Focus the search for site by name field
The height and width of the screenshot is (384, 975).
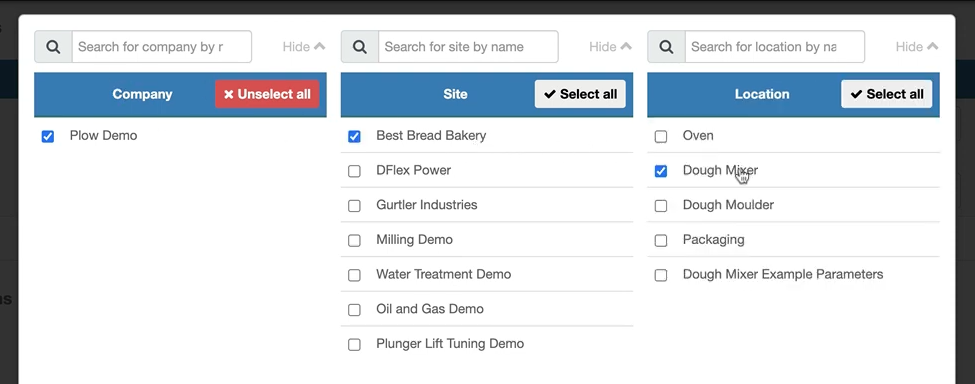pyautogui.click(x=468, y=47)
